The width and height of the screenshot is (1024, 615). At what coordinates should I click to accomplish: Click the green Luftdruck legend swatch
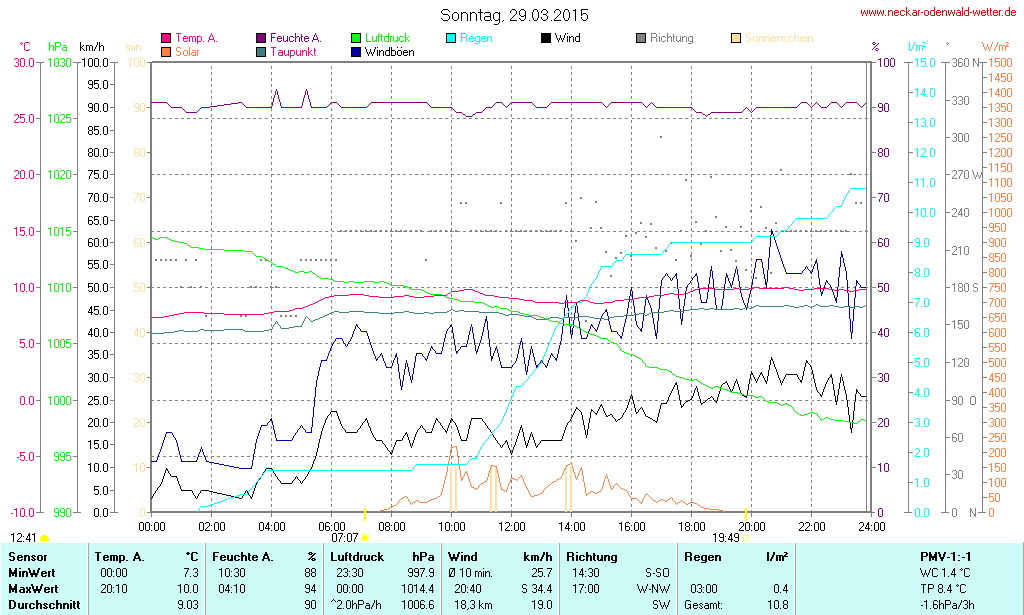coord(357,39)
